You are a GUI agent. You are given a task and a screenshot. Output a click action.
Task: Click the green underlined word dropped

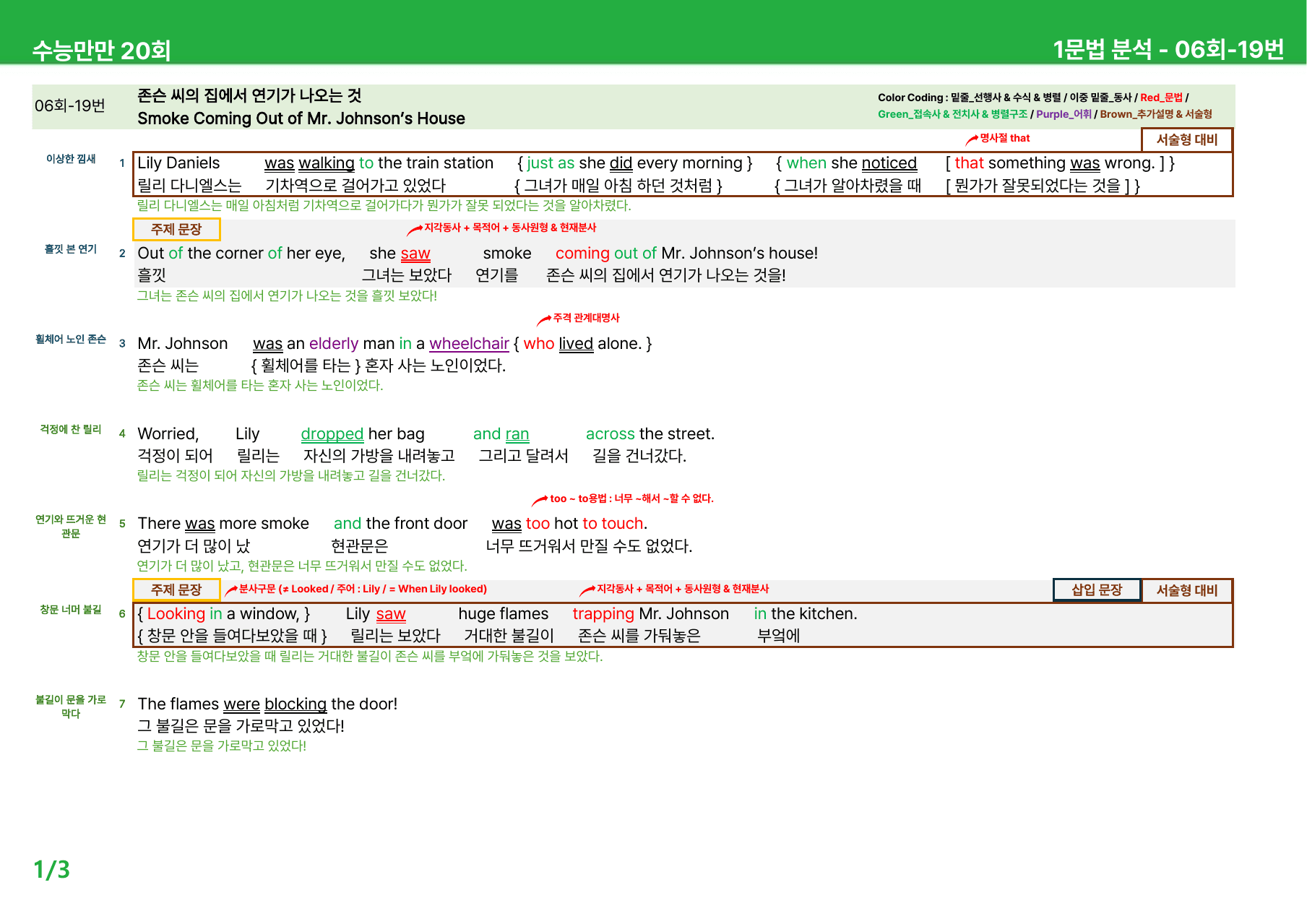[x=332, y=434]
